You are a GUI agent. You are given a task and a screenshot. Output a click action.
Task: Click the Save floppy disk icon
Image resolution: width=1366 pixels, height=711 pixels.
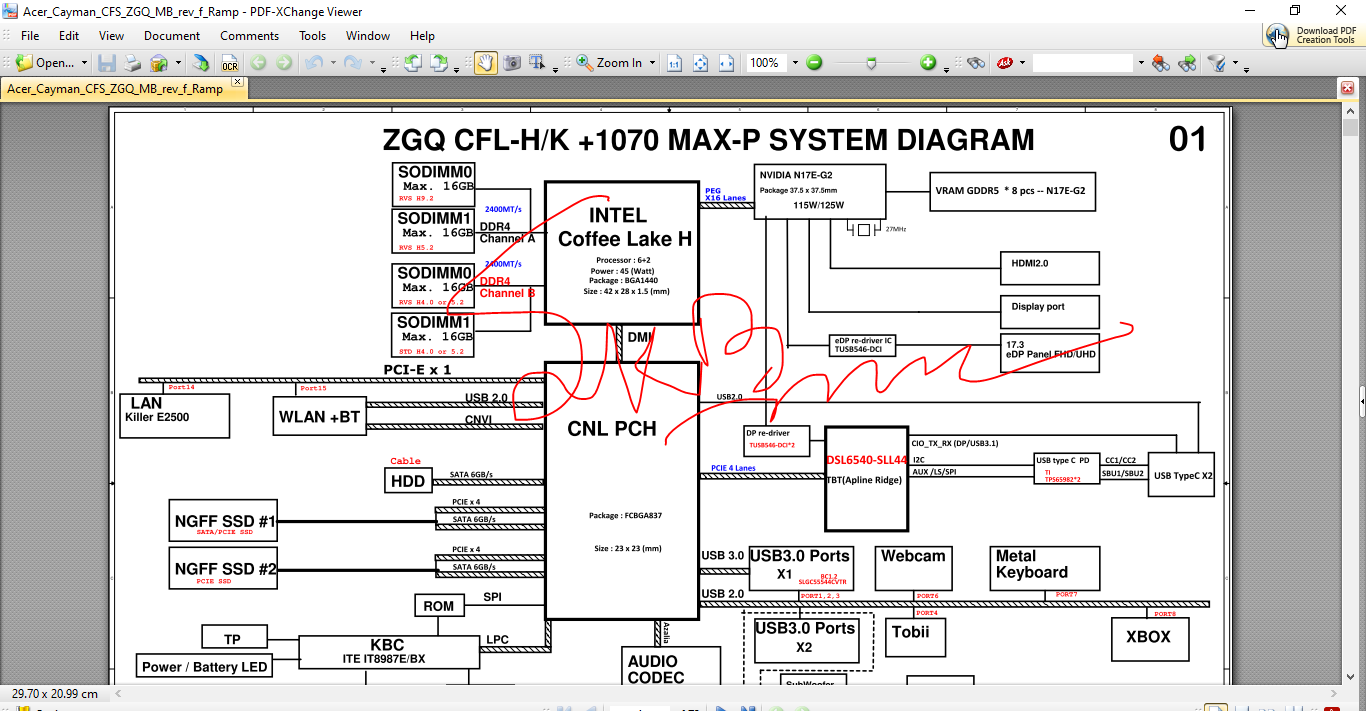coord(107,63)
